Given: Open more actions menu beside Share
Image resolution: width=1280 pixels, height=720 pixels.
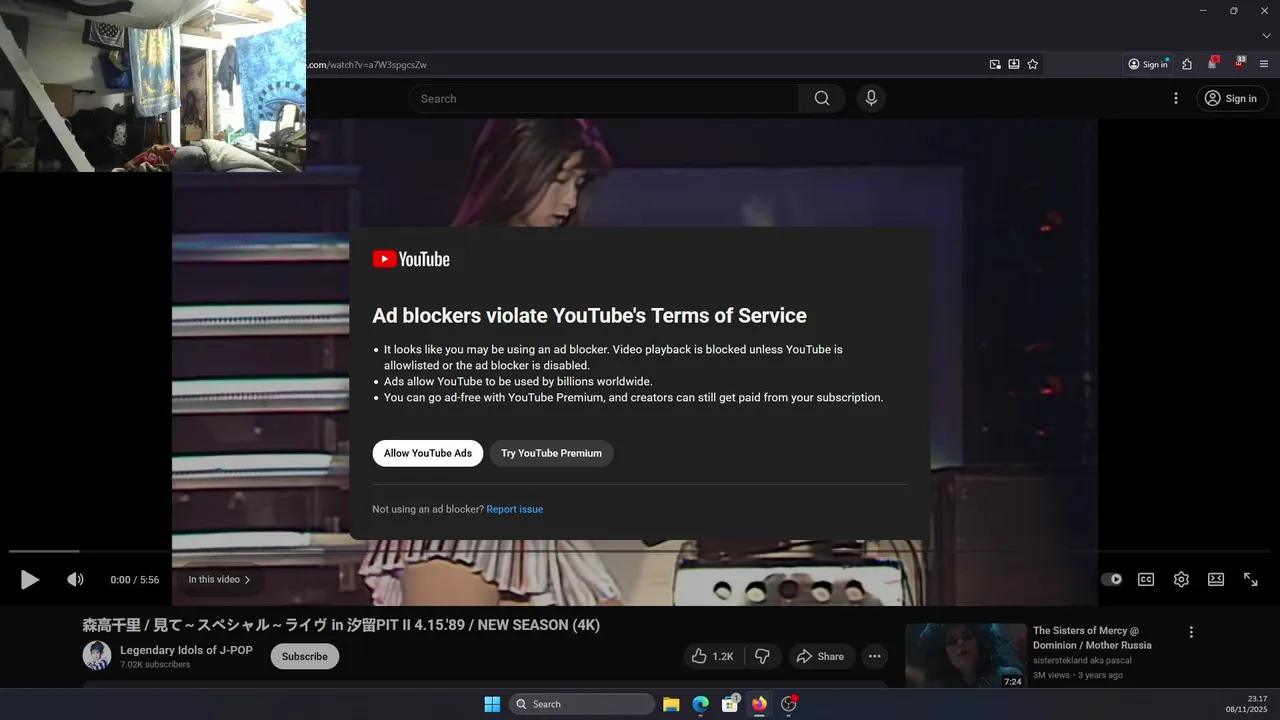Looking at the screenshot, I should pyautogui.click(x=875, y=656).
